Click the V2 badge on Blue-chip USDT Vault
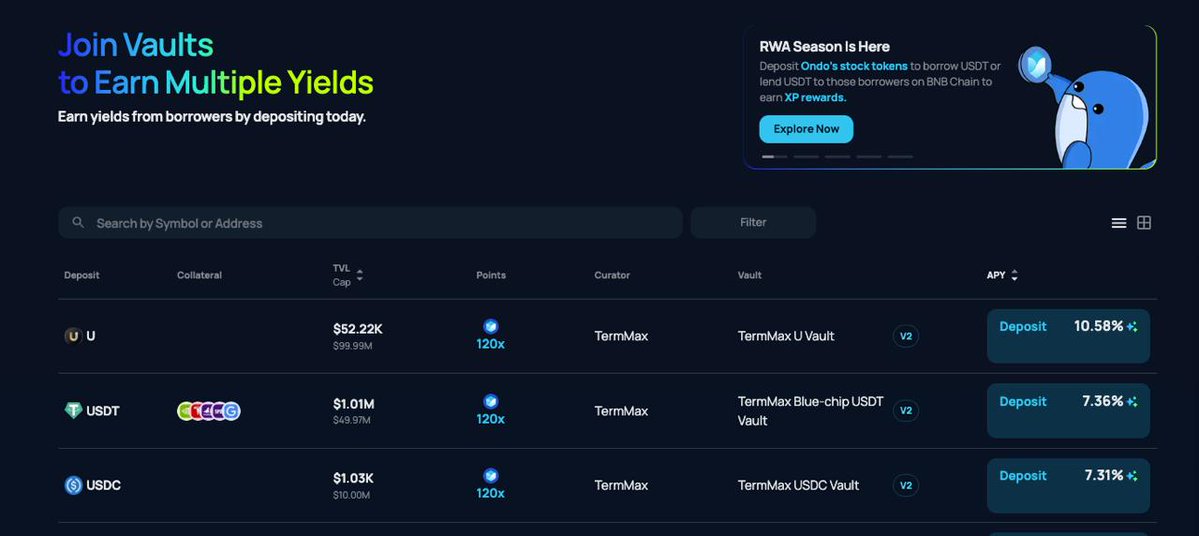The image size is (1199, 536). click(x=906, y=411)
